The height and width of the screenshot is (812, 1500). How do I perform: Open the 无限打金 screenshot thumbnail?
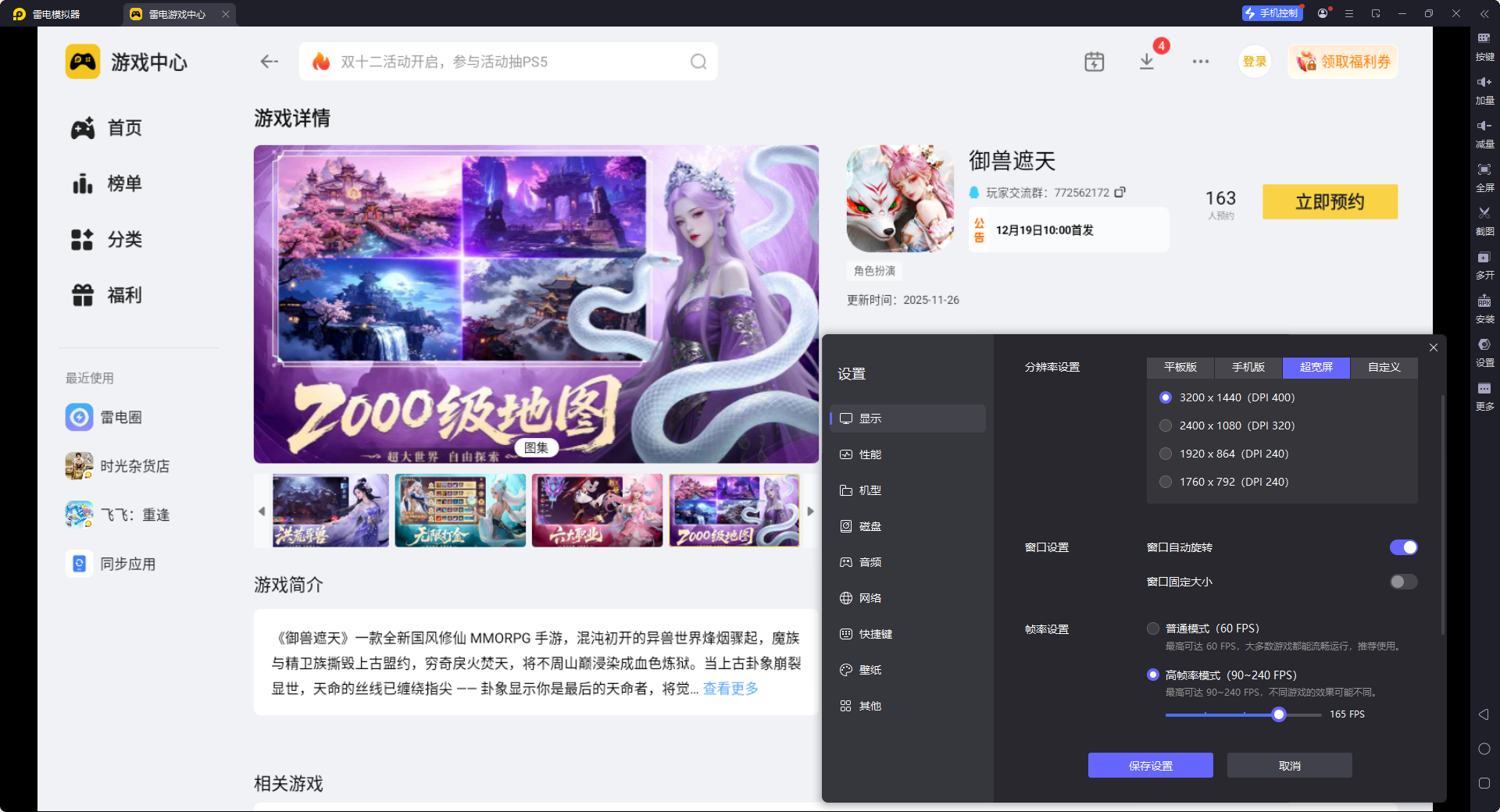pyautogui.click(x=460, y=511)
